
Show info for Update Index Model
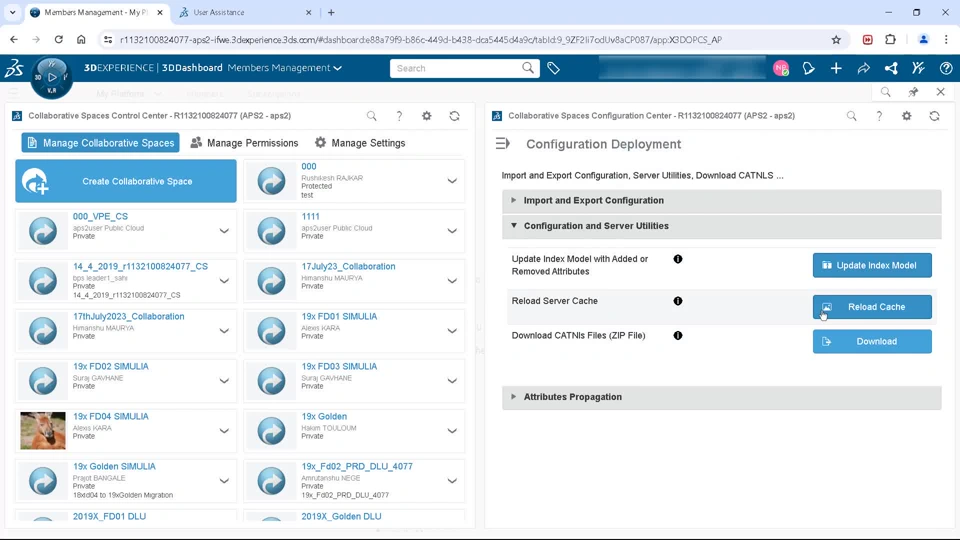pos(678,259)
